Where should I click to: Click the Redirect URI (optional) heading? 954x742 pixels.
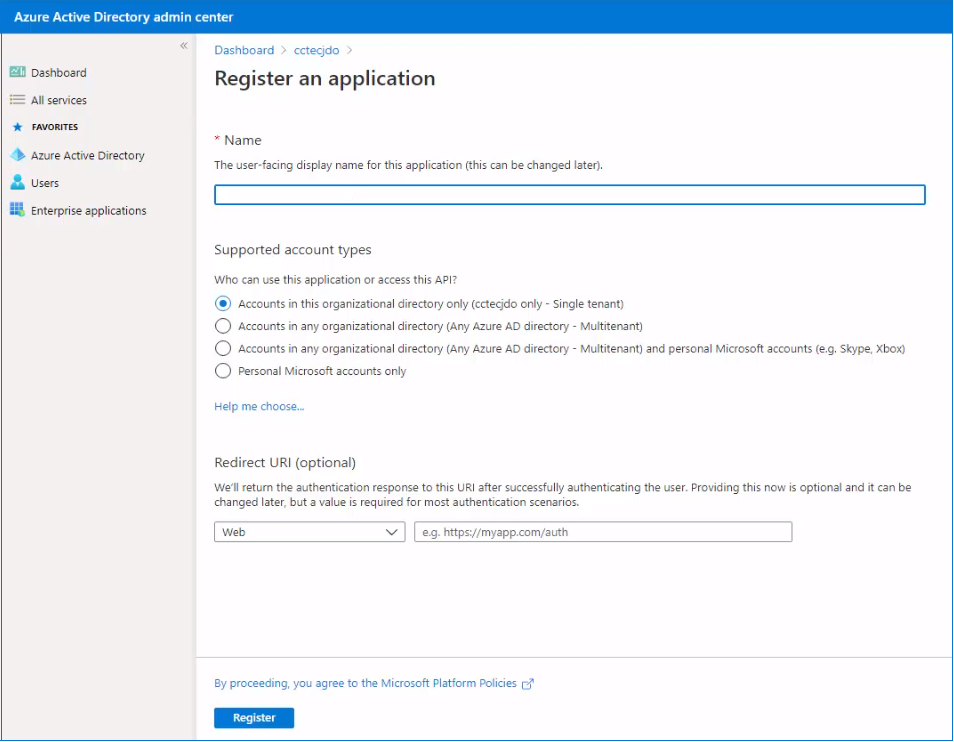pos(285,463)
